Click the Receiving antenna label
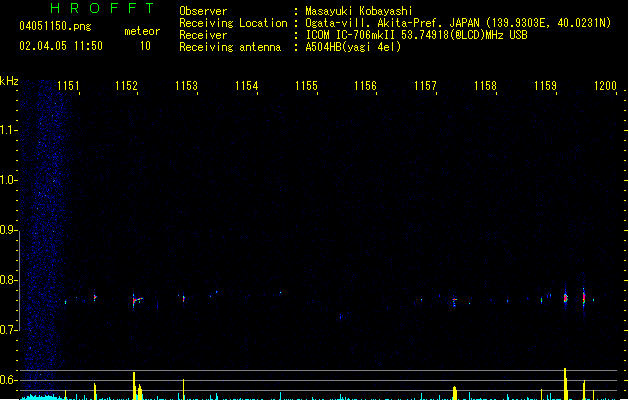This screenshot has height=400, width=629. click(230, 47)
